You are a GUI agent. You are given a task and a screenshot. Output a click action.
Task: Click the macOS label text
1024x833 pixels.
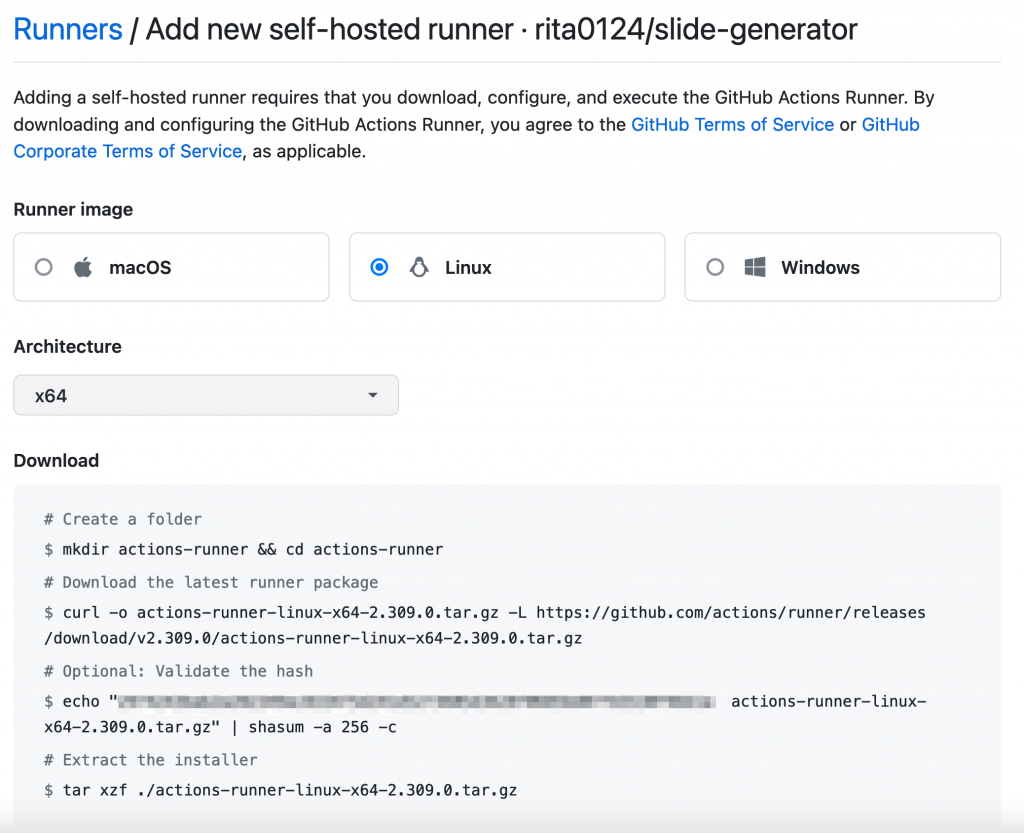click(140, 268)
